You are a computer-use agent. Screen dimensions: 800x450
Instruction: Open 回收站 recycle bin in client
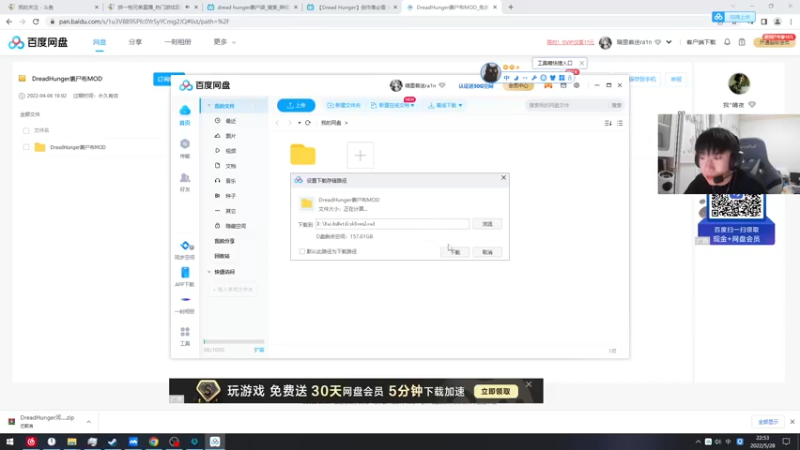pos(222,256)
